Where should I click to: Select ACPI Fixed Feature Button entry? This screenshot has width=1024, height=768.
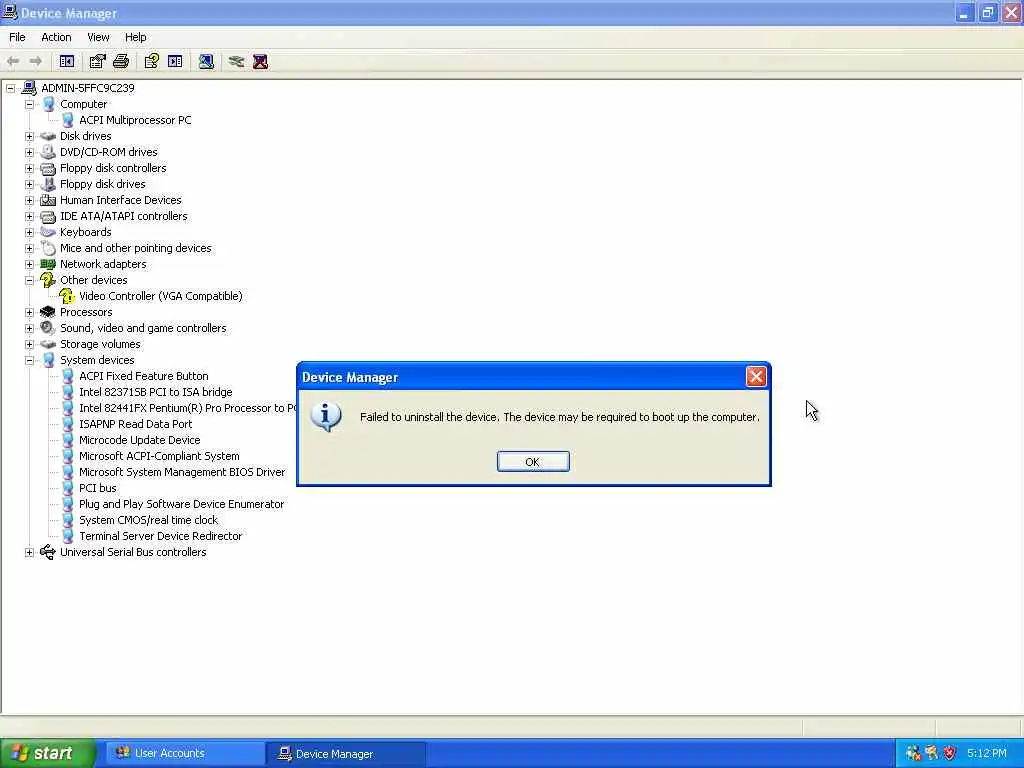click(144, 376)
